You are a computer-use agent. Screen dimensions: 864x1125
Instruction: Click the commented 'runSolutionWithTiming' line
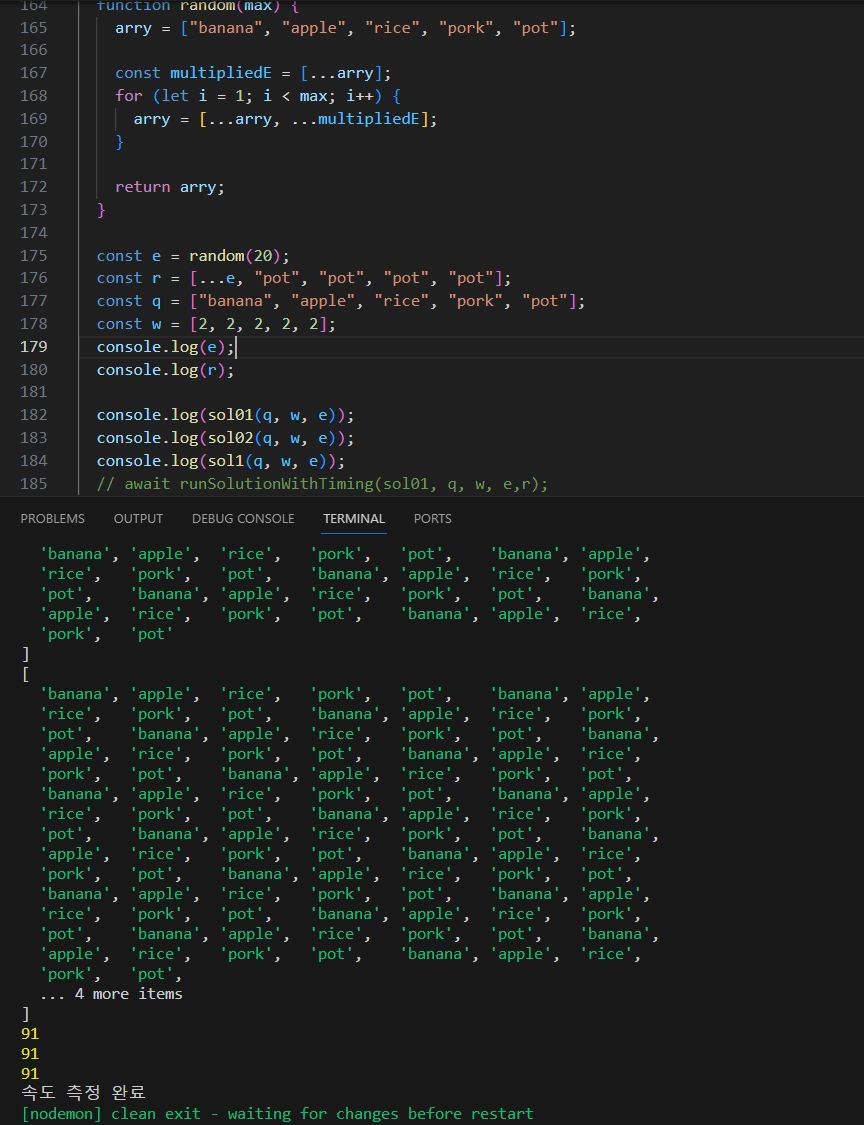tap(323, 484)
